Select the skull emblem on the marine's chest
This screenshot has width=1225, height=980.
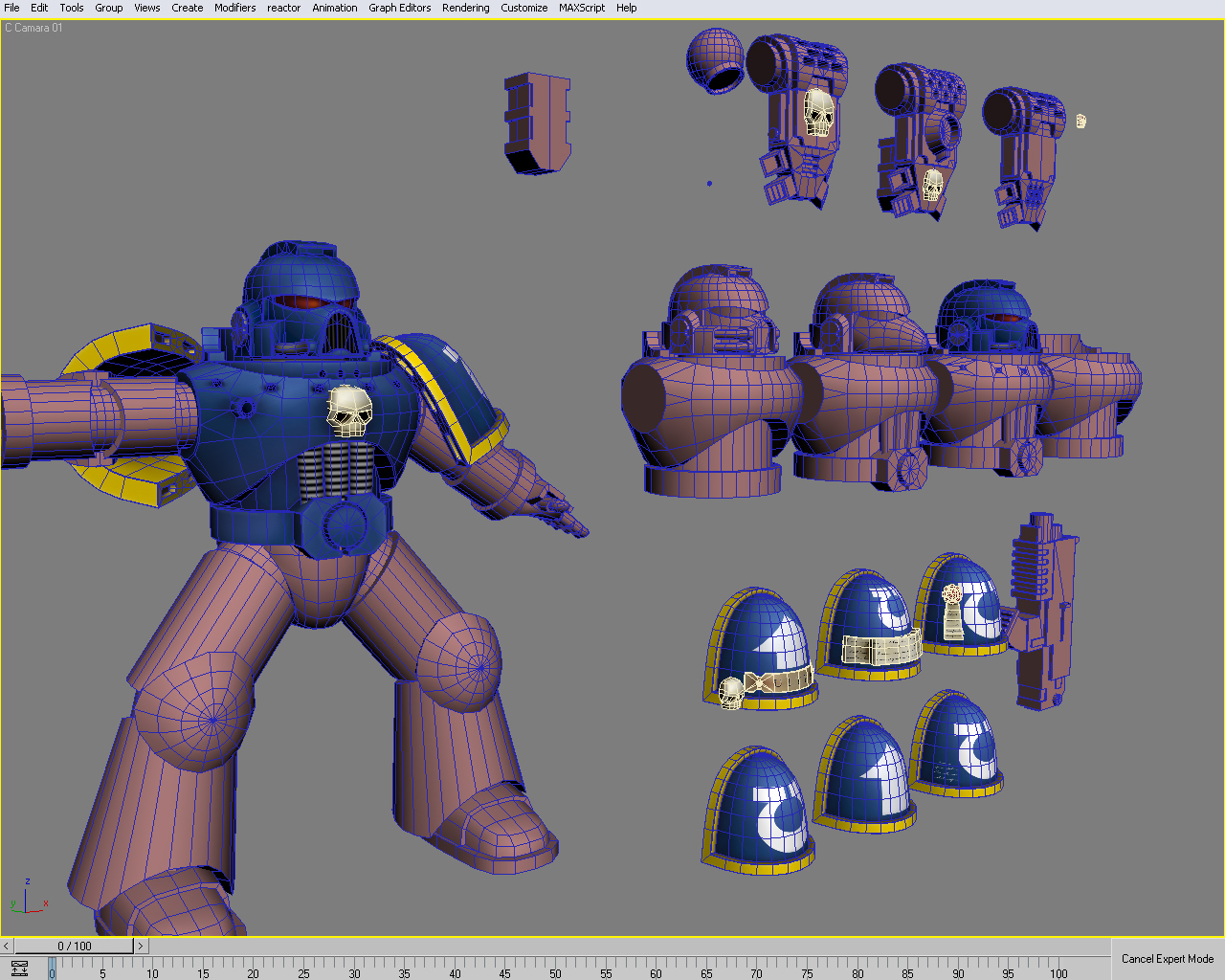click(x=349, y=411)
